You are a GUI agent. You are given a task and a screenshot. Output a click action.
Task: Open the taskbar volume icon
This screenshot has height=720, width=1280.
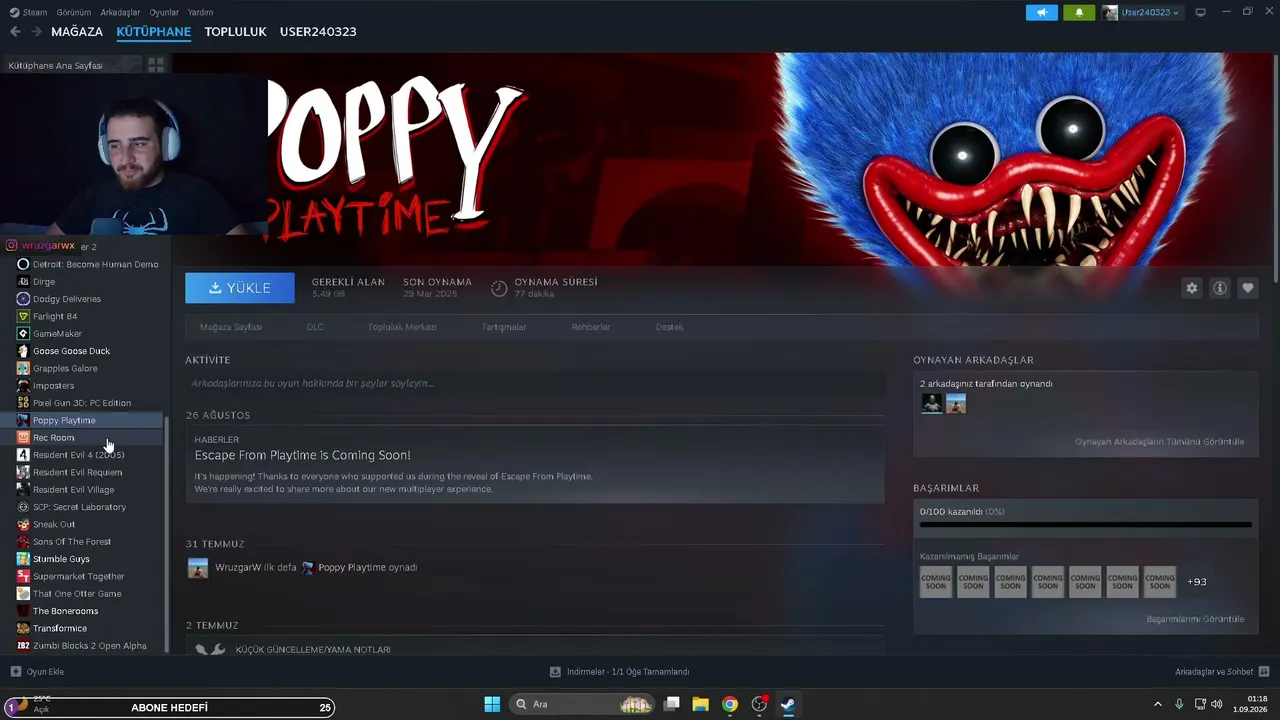pos(1216,704)
